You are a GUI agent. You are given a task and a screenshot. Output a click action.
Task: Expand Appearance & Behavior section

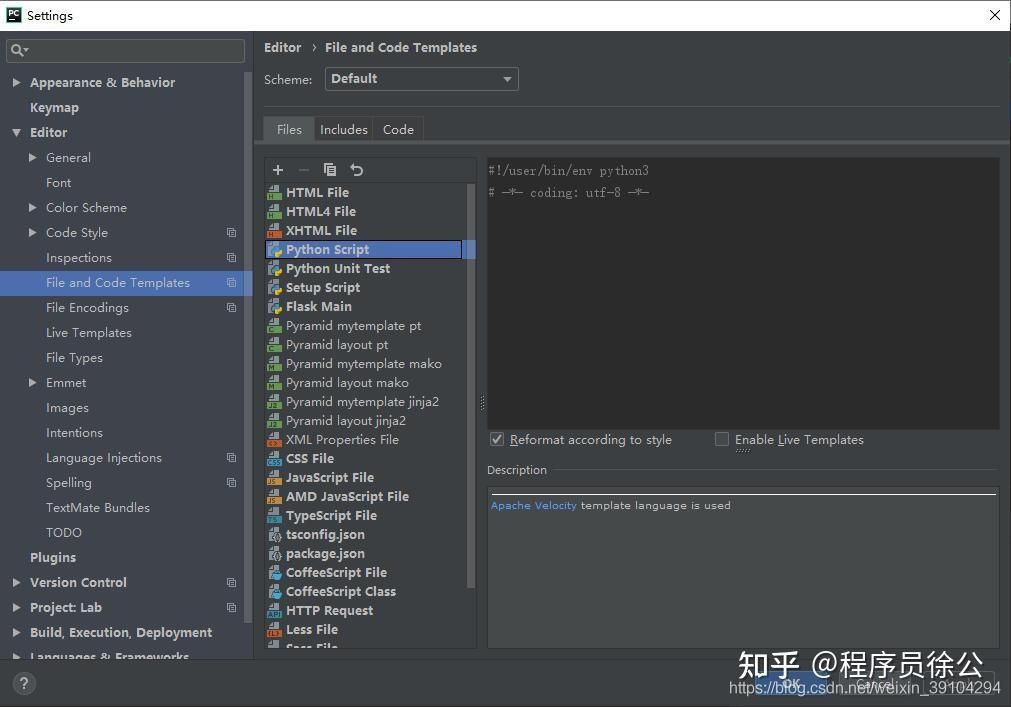pos(16,82)
